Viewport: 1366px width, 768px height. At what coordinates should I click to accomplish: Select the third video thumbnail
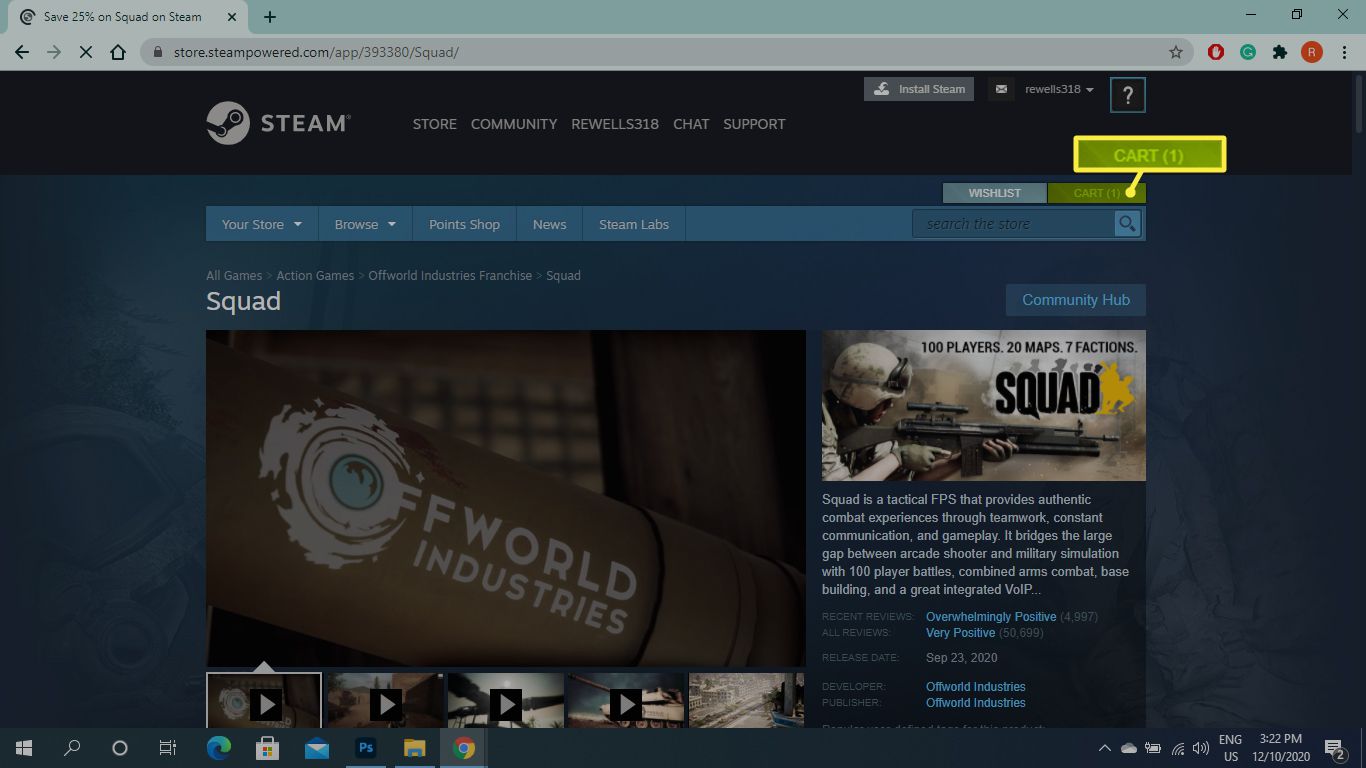point(505,700)
